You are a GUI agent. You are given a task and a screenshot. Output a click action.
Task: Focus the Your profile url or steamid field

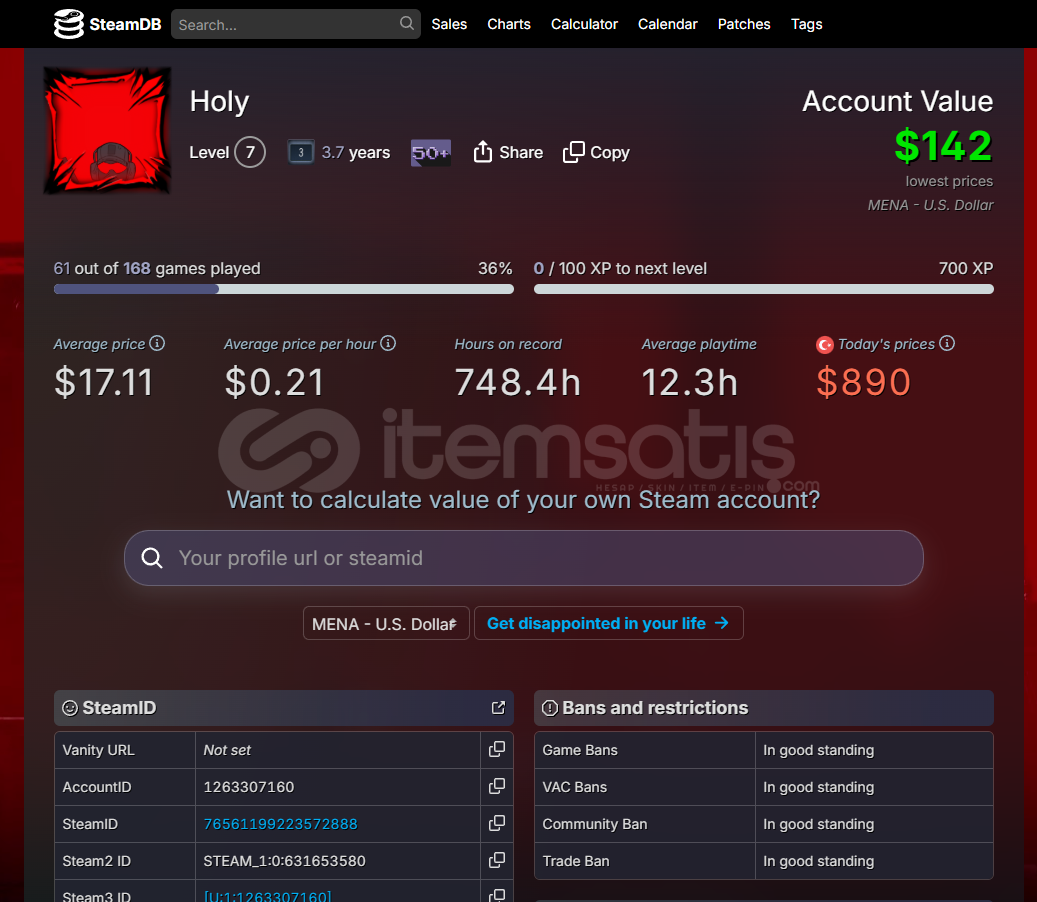[523, 558]
